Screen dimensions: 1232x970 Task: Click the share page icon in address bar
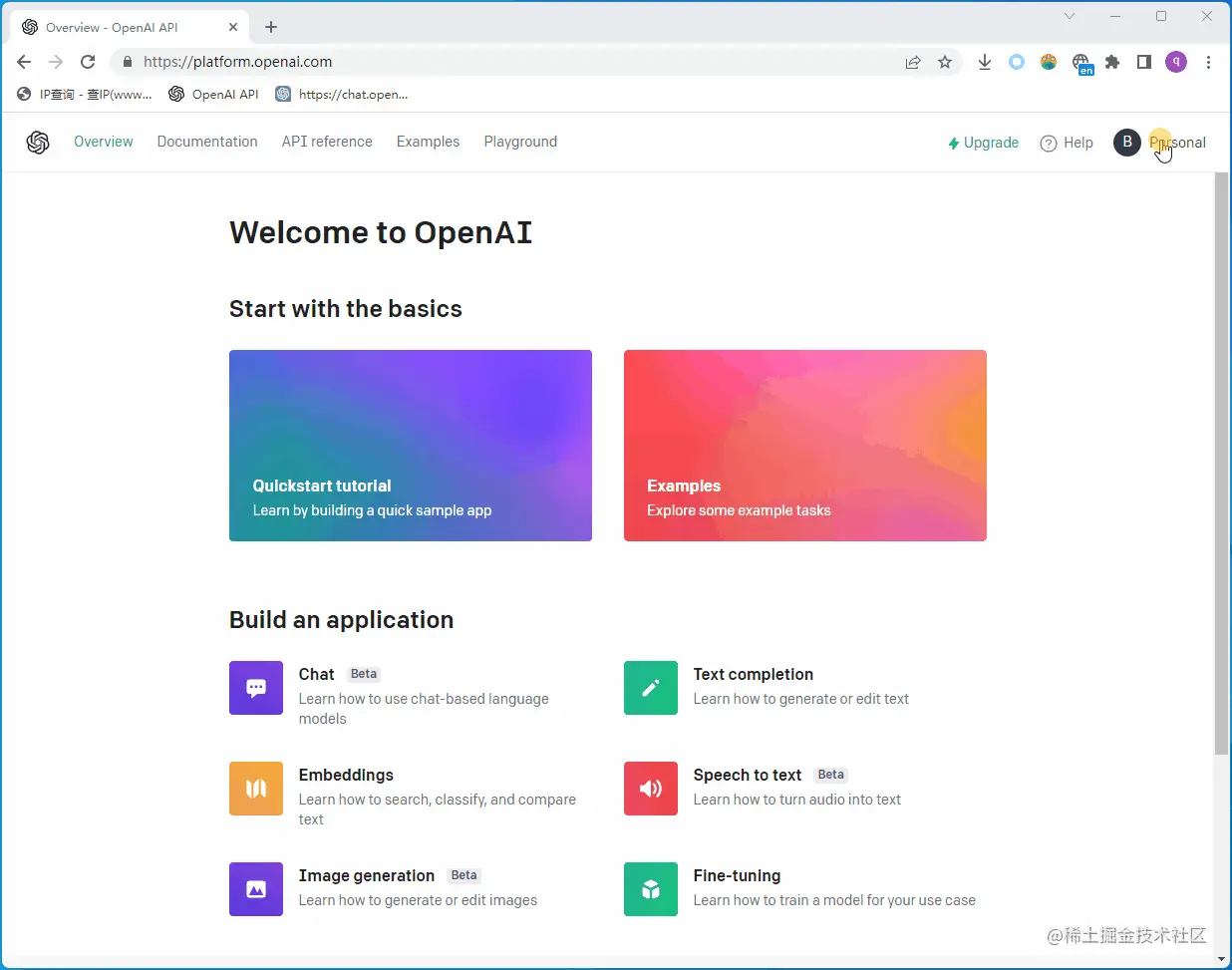(913, 62)
